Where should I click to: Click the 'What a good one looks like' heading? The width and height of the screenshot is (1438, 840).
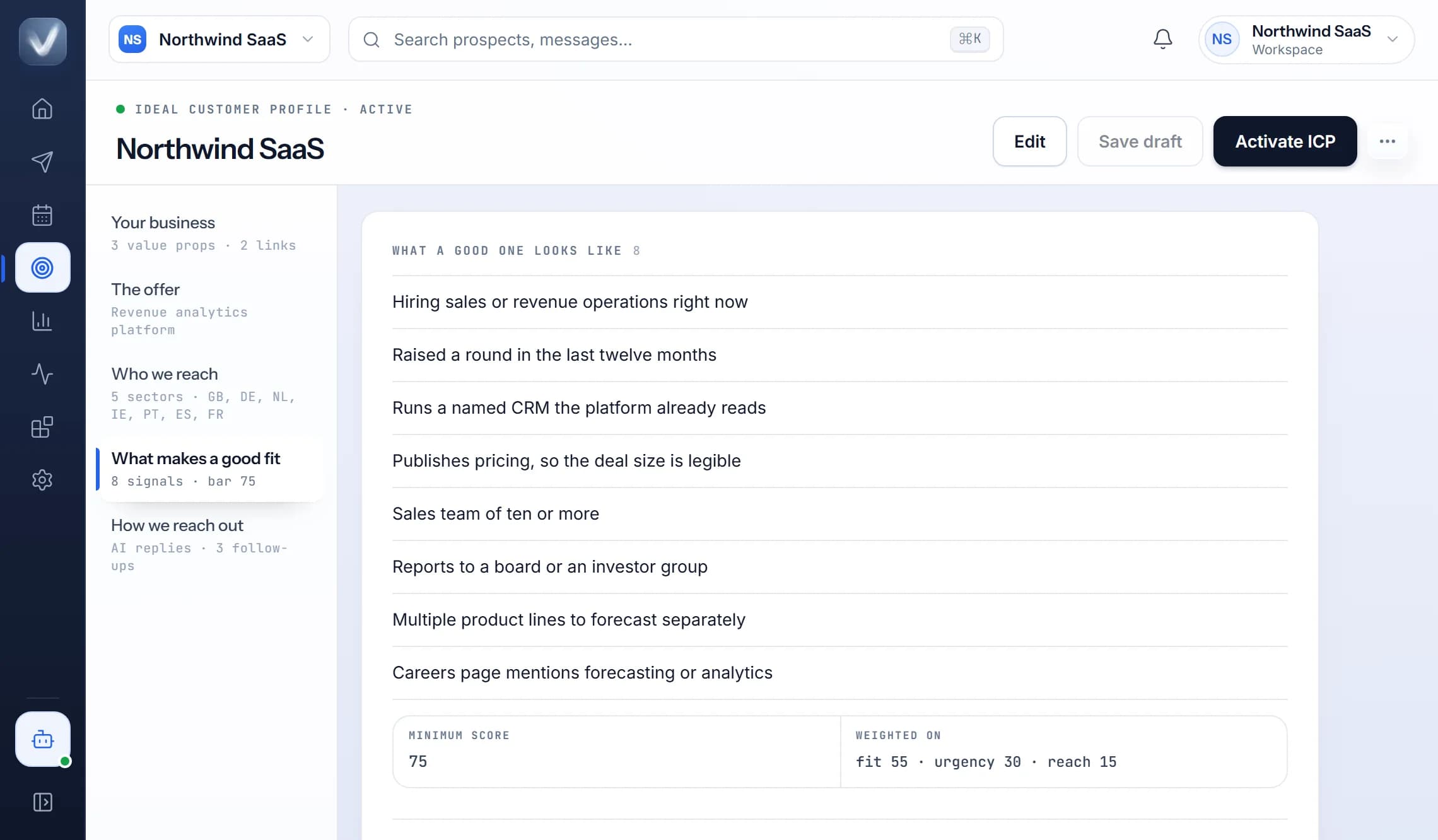pos(506,250)
